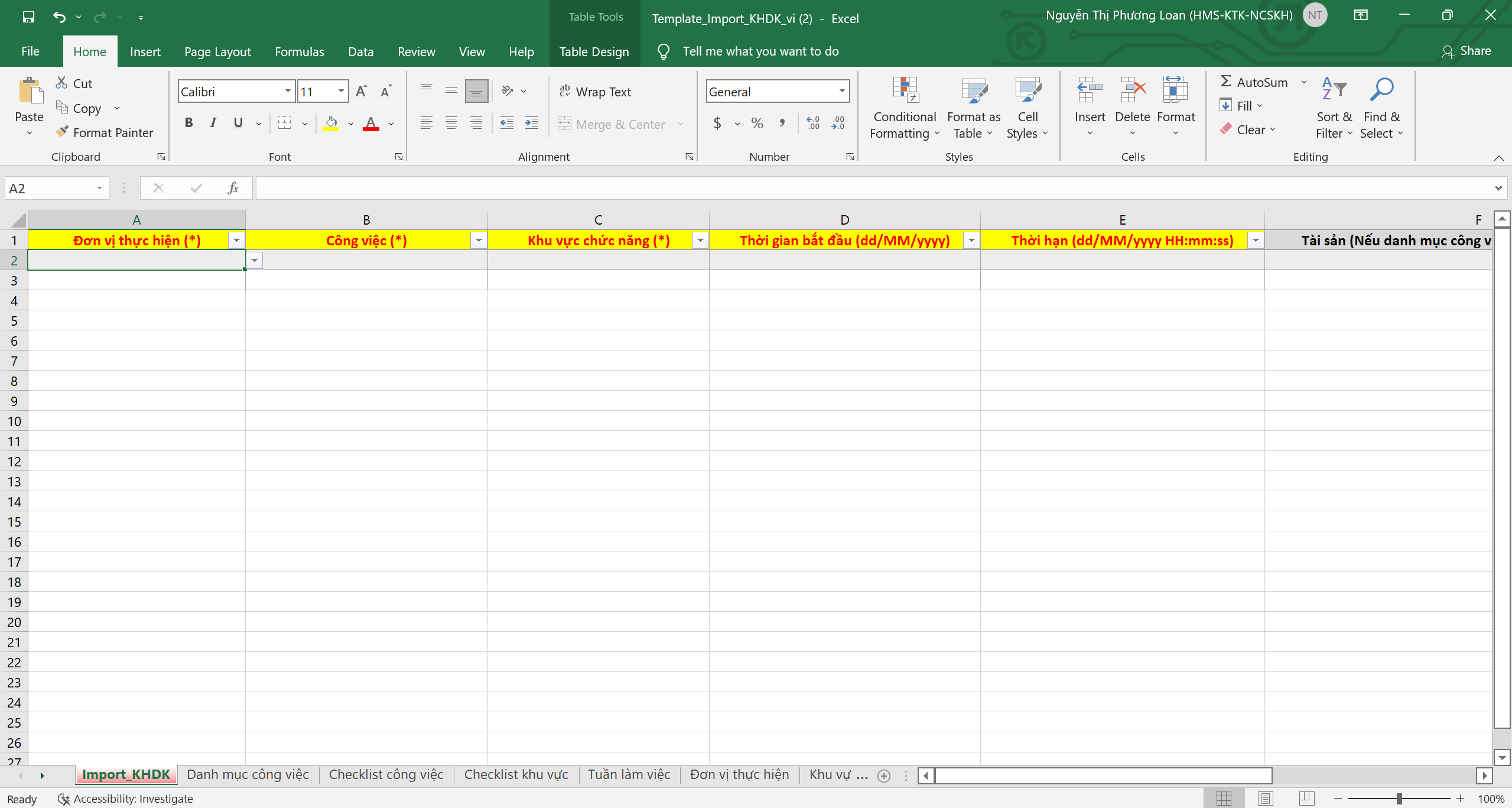Click the Increase Indent icon

click(532, 124)
